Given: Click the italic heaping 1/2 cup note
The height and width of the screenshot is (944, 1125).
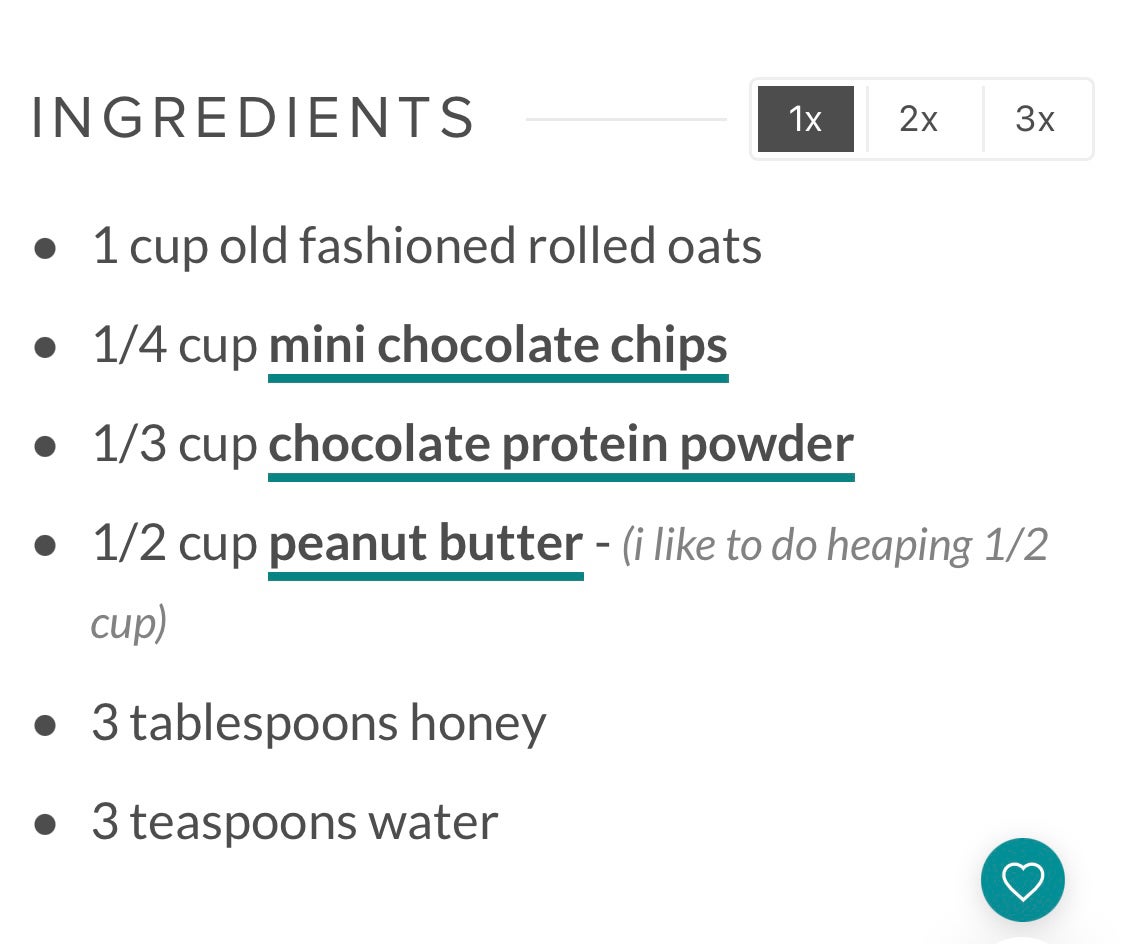Looking at the screenshot, I should pos(834,546).
